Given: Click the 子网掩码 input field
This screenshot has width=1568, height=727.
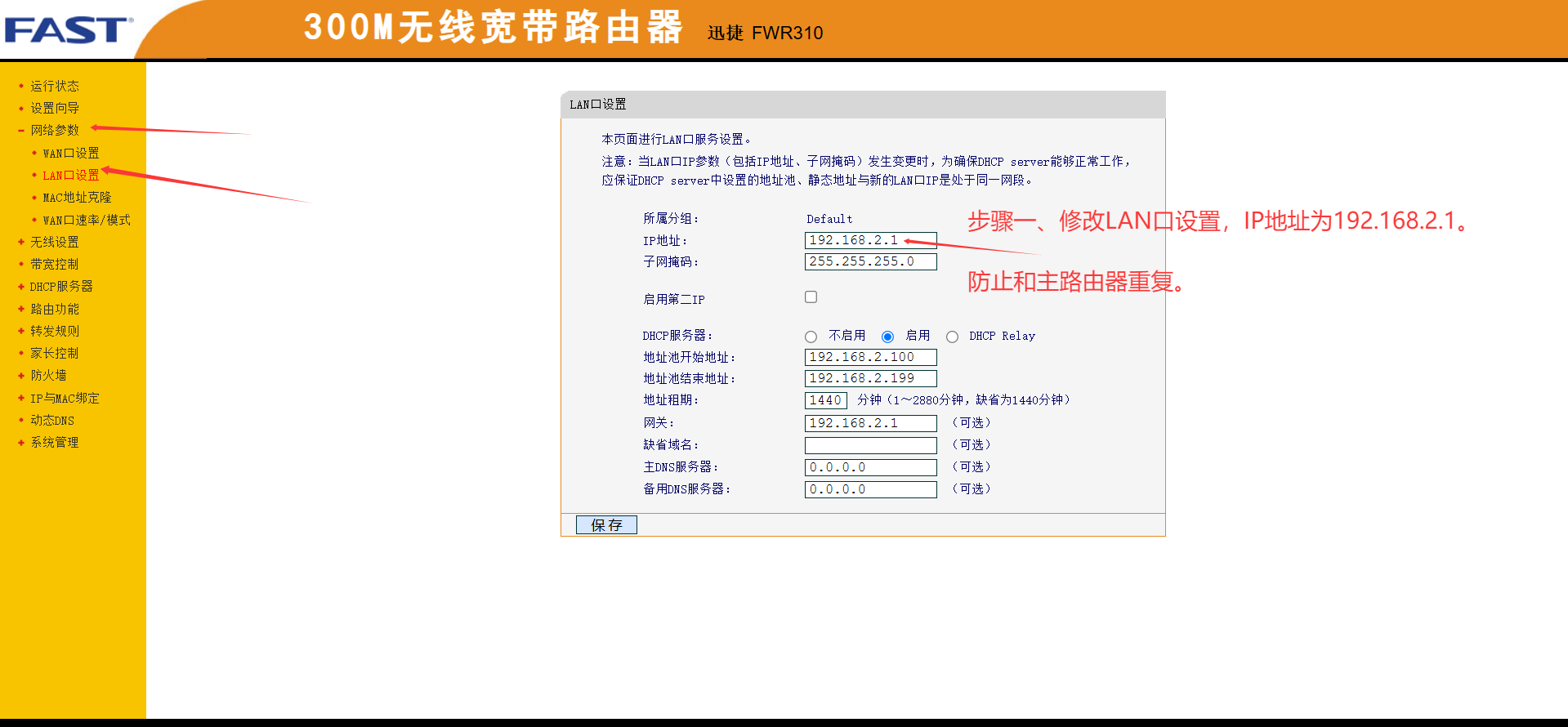Looking at the screenshot, I should (x=870, y=261).
